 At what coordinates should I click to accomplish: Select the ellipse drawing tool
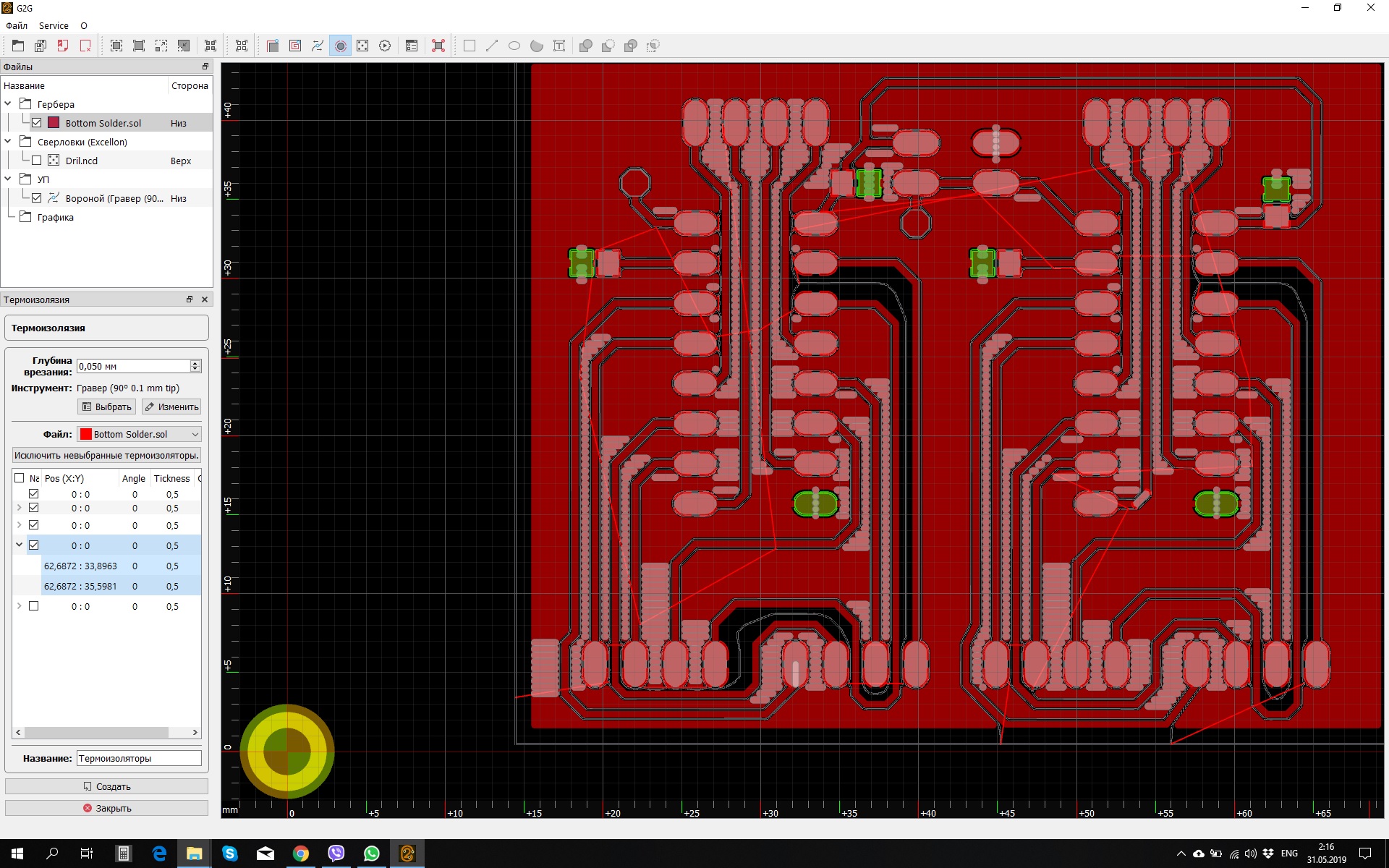514,46
